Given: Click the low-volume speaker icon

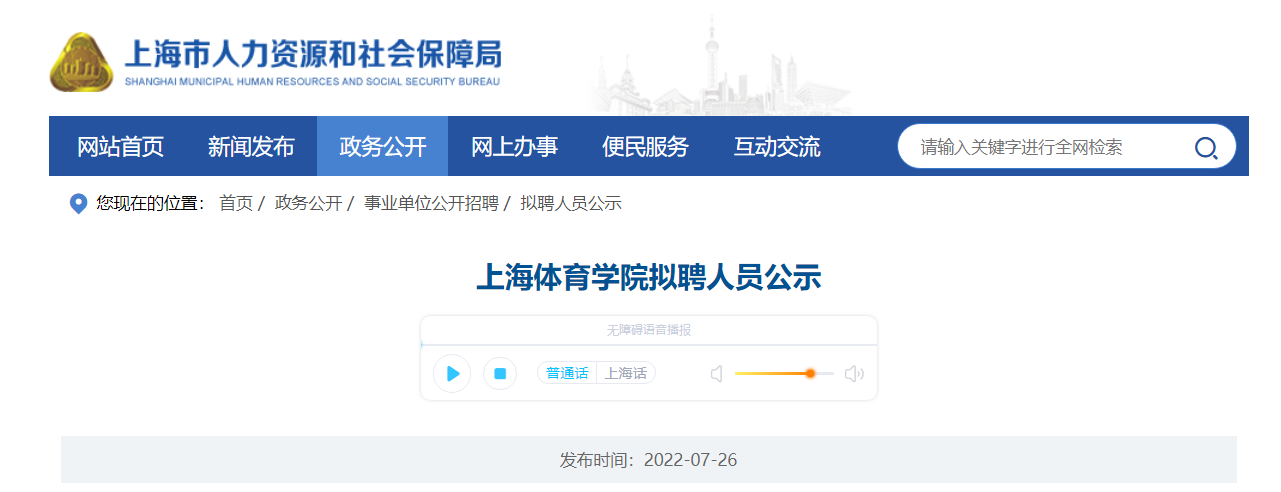Looking at the screenshot, I should click(716, 374).
